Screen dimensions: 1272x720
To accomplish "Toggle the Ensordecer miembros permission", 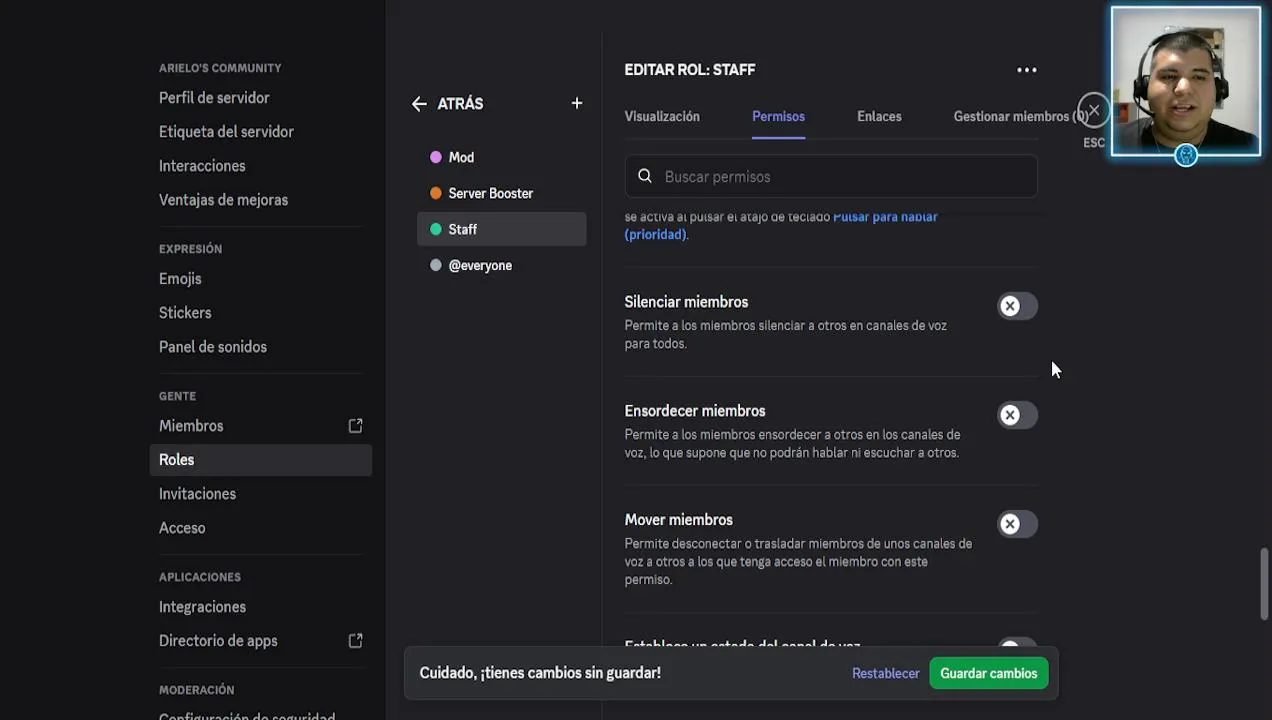I will point(1017,416).
